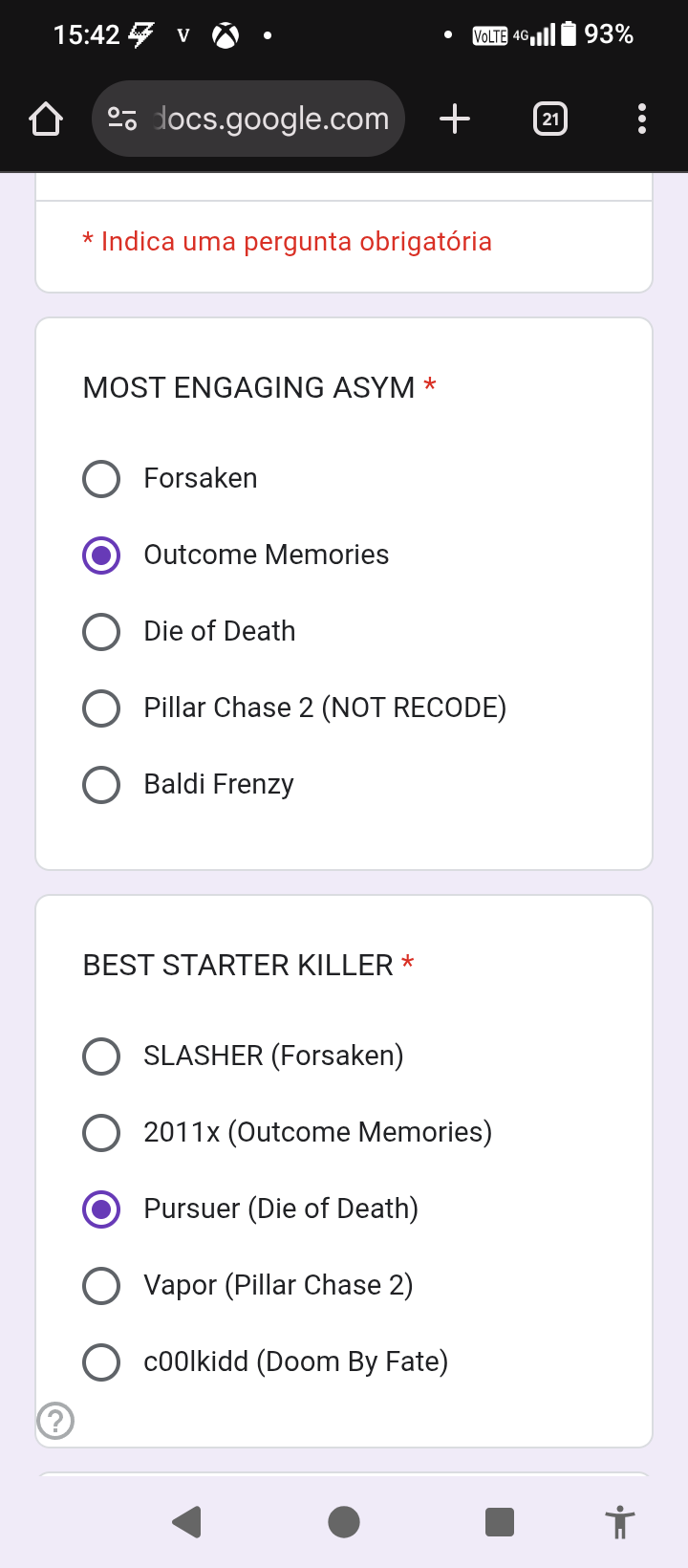The width and height of the screenshot is (688, 1568).
Task: Select the Forsaken radio option
Action: tap(101, 479)
